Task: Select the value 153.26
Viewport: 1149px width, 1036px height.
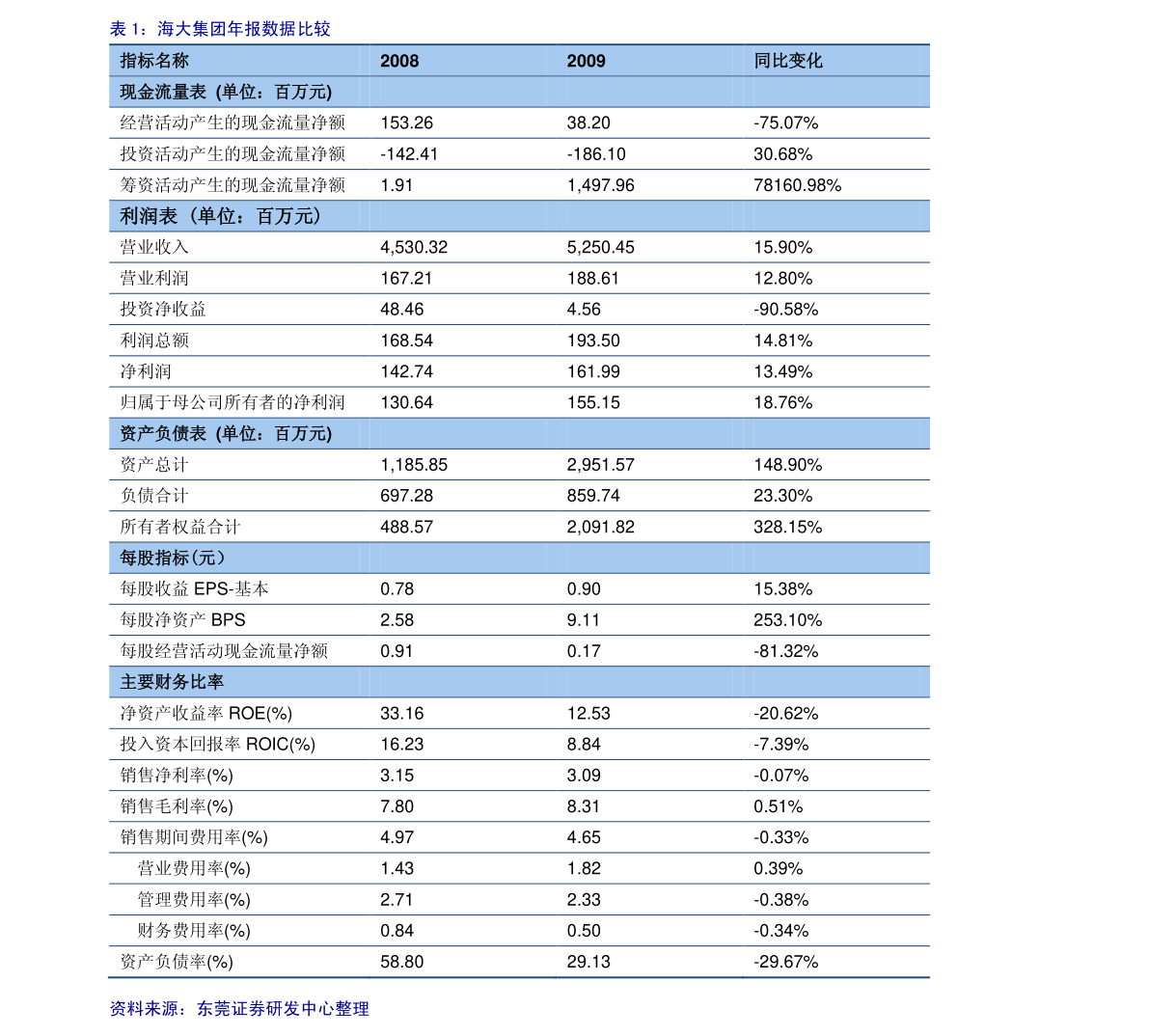Action: [x=407, y=123]
